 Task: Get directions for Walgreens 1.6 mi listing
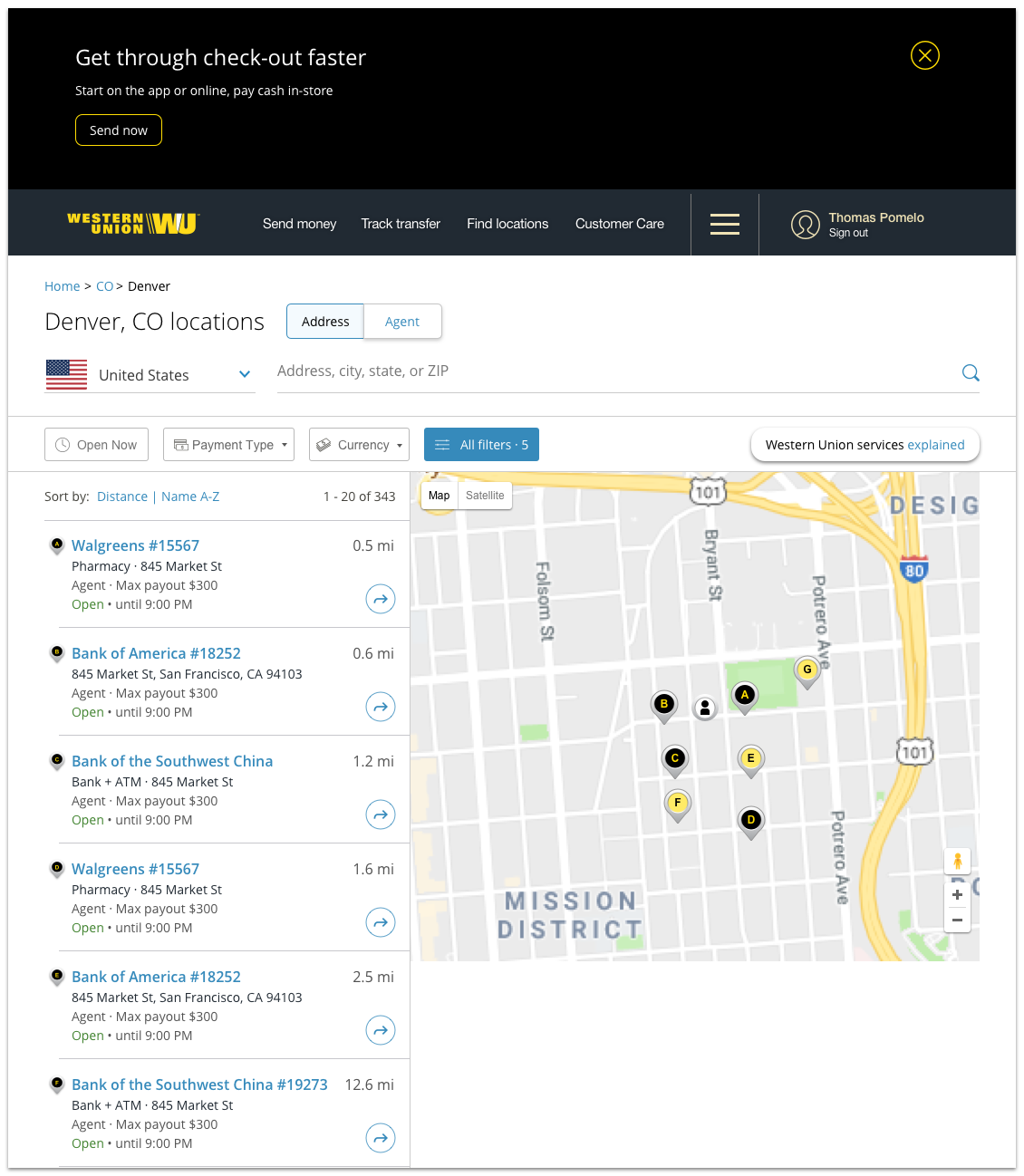[381, 922]
